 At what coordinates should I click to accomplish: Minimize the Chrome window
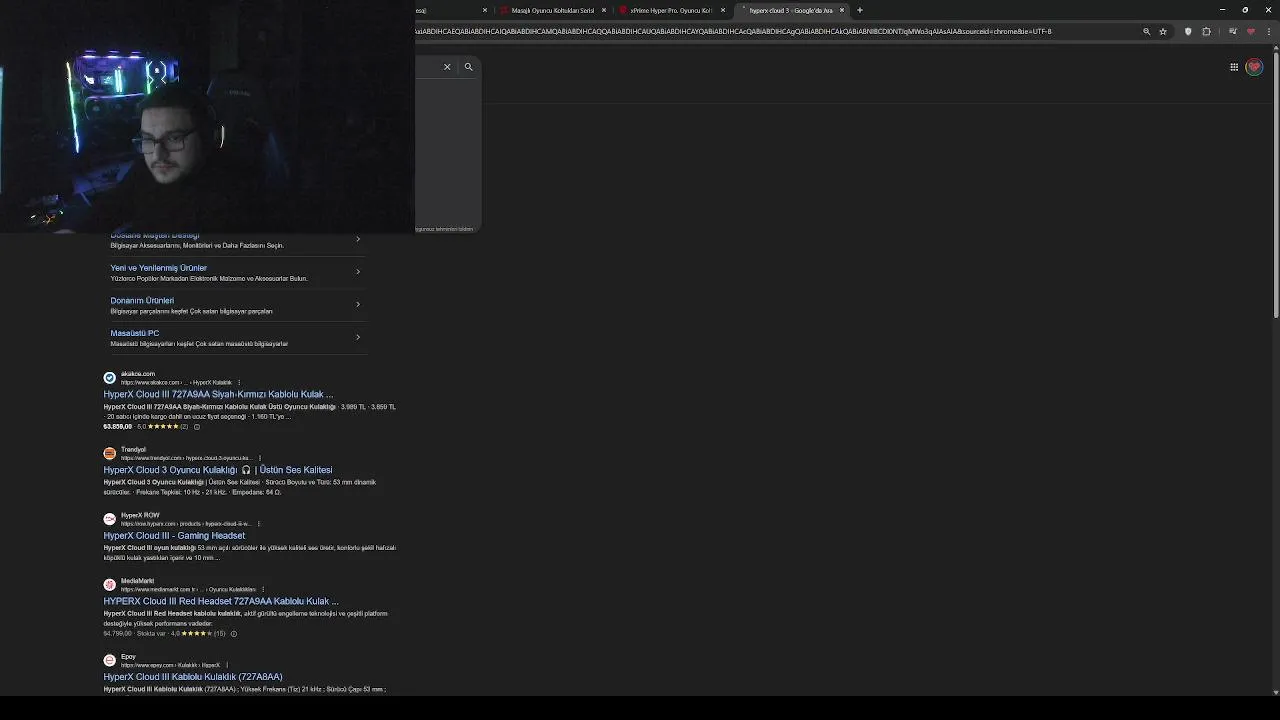click(x=1222, y=10)
